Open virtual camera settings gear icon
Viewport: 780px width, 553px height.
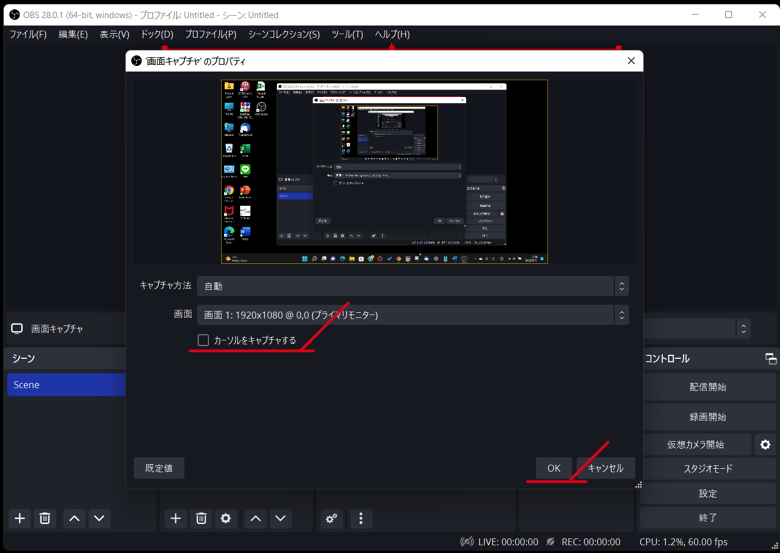(765, 445)
